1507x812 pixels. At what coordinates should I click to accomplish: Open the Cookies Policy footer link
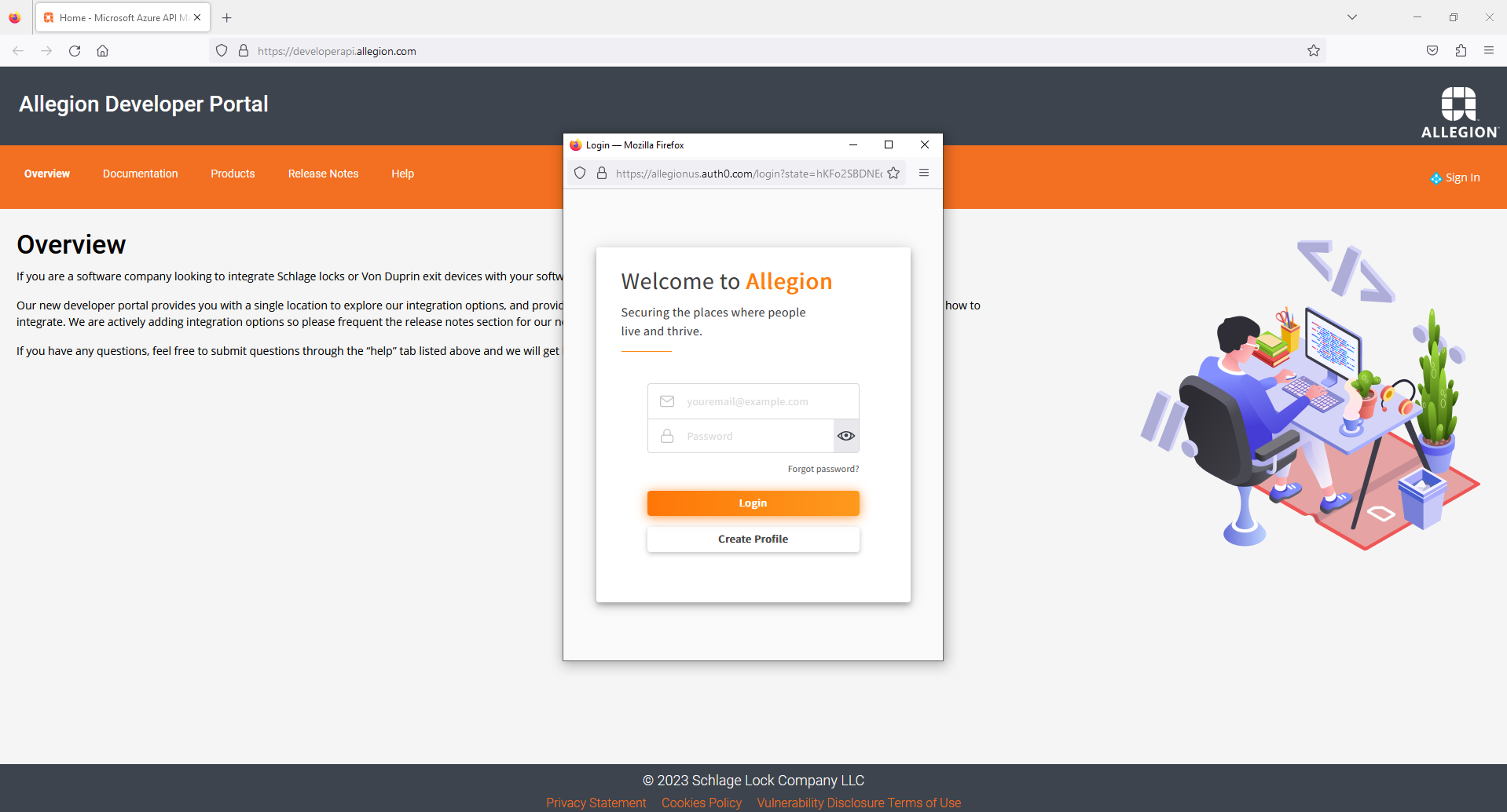coord(702,803)
